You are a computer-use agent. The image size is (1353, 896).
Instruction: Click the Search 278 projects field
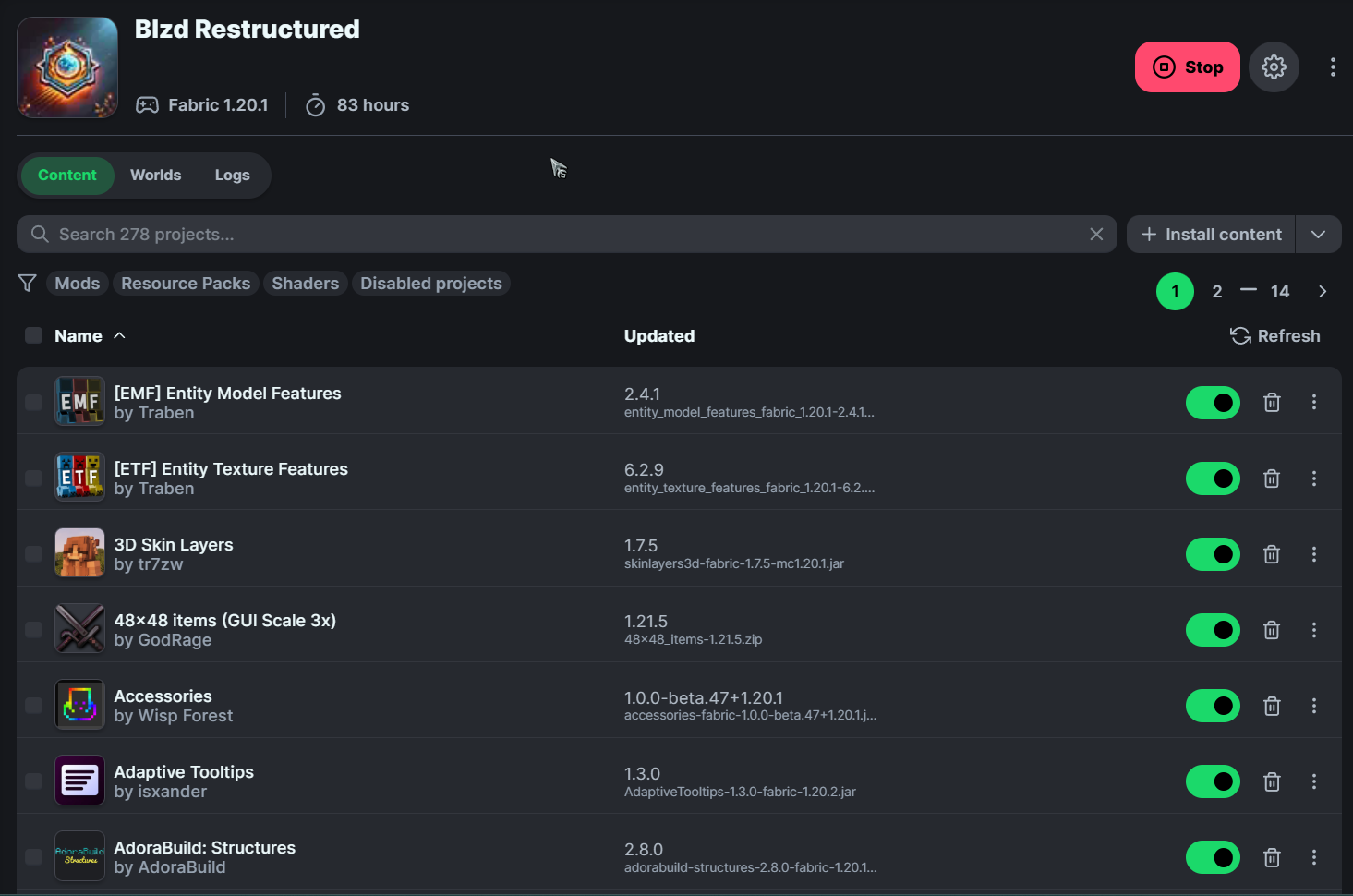pos(554,235)
